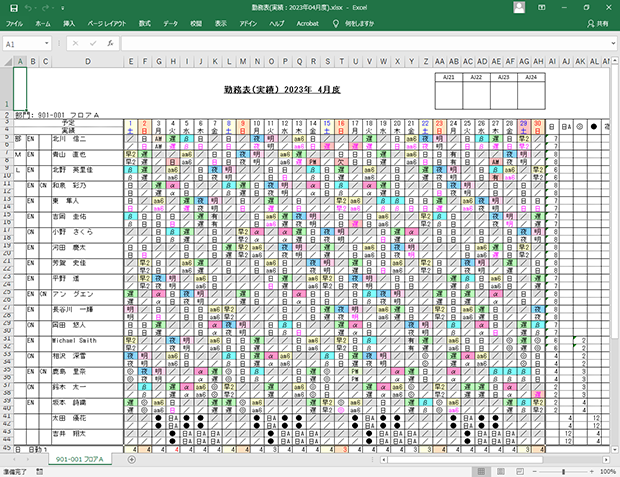The image size is (620, 477).
Task: Open the ファイル menu
Action: 14,24
